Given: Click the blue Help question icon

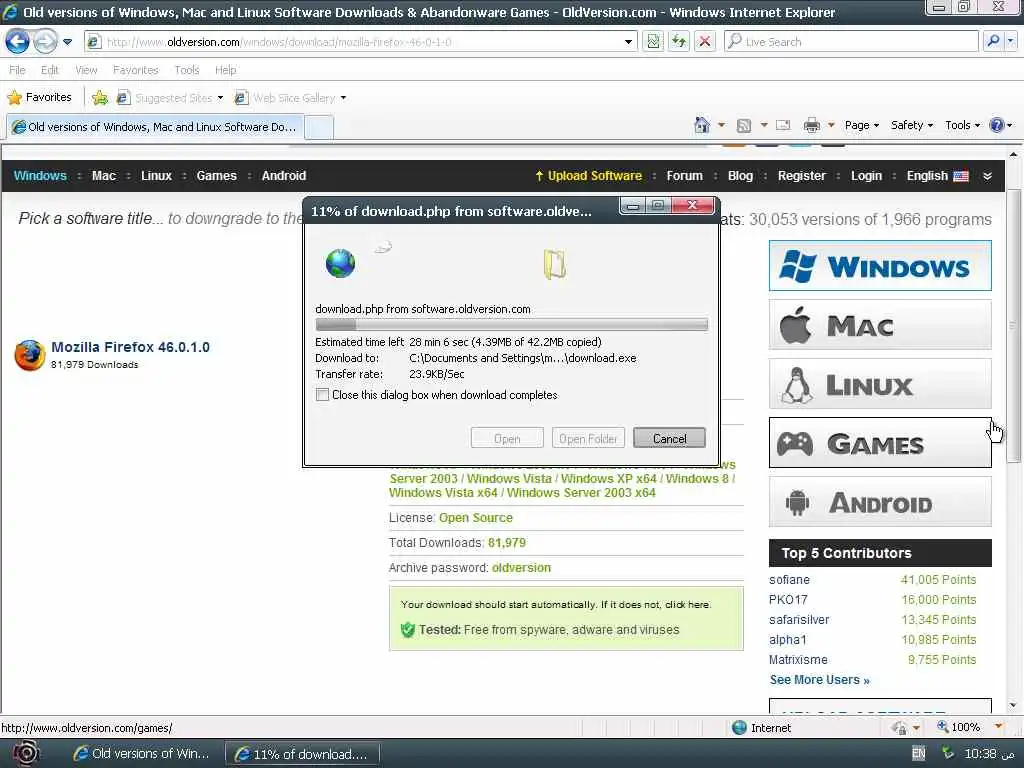Looking at the screenshot, I should click(997, 125).
